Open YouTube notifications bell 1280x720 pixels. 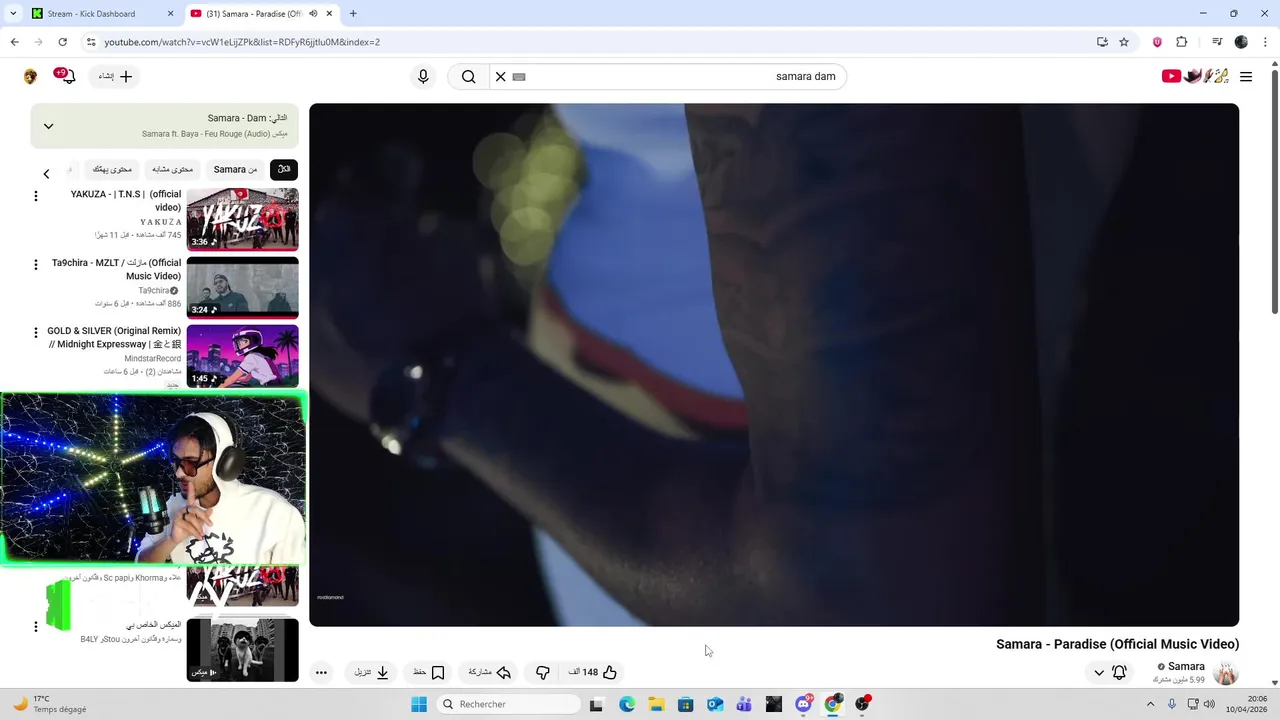point(66,76)
